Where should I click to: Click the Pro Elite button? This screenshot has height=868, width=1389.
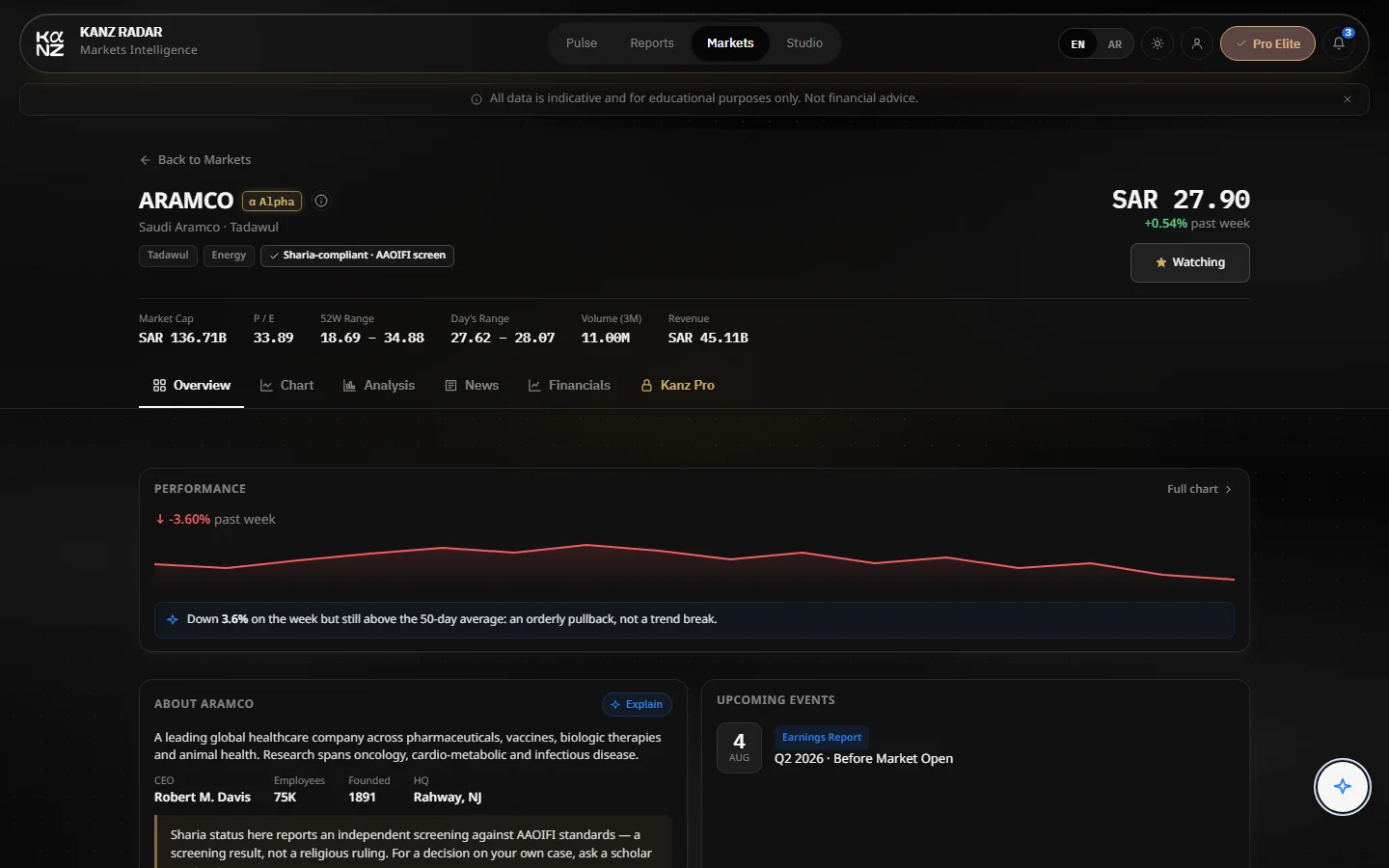click(x=1267, y=43)
